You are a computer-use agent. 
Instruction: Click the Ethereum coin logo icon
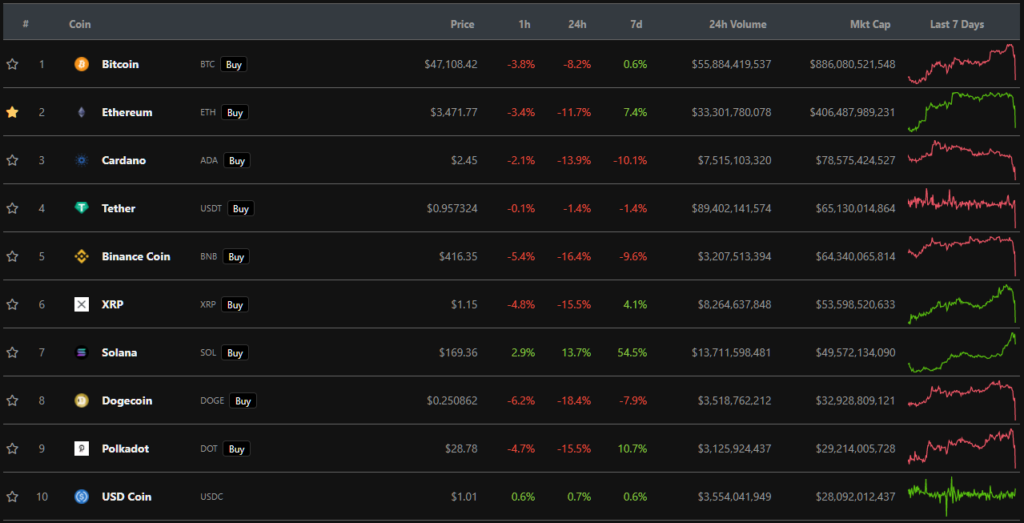pos(81,112)
